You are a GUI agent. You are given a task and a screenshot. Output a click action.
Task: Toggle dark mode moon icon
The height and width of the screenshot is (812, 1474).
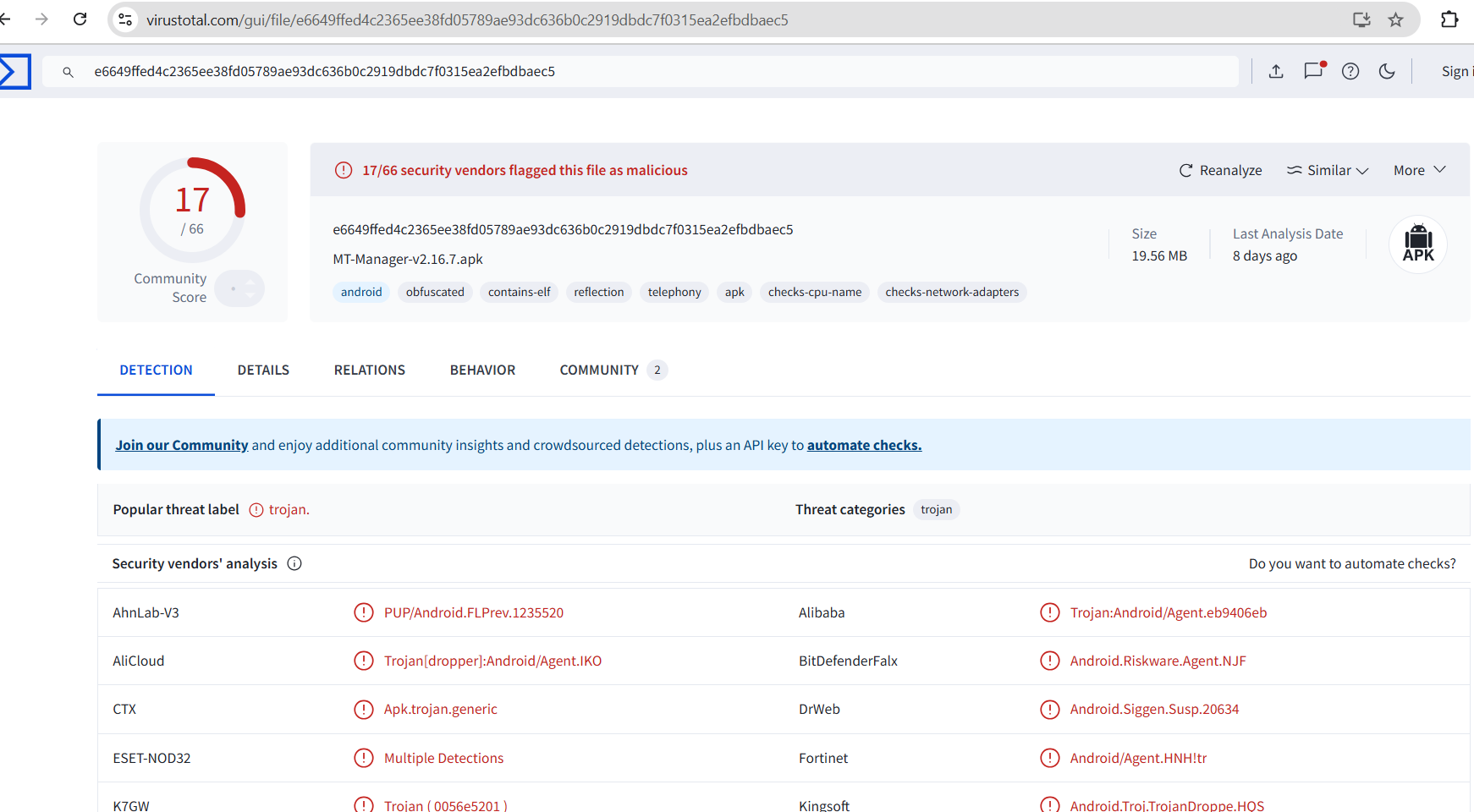[x=1387, y=72]
